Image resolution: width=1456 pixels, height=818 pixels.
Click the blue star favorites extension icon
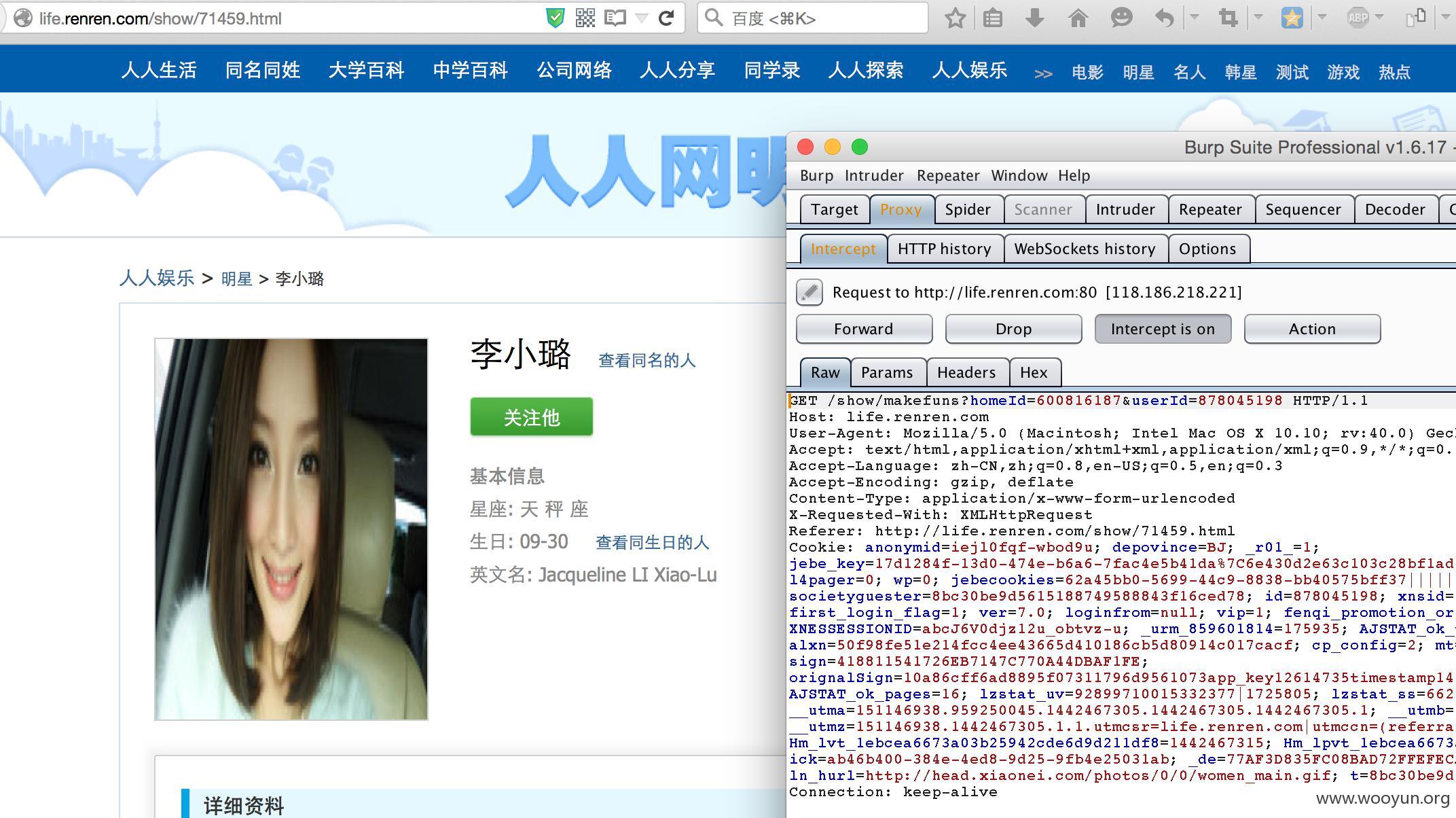1292,18
